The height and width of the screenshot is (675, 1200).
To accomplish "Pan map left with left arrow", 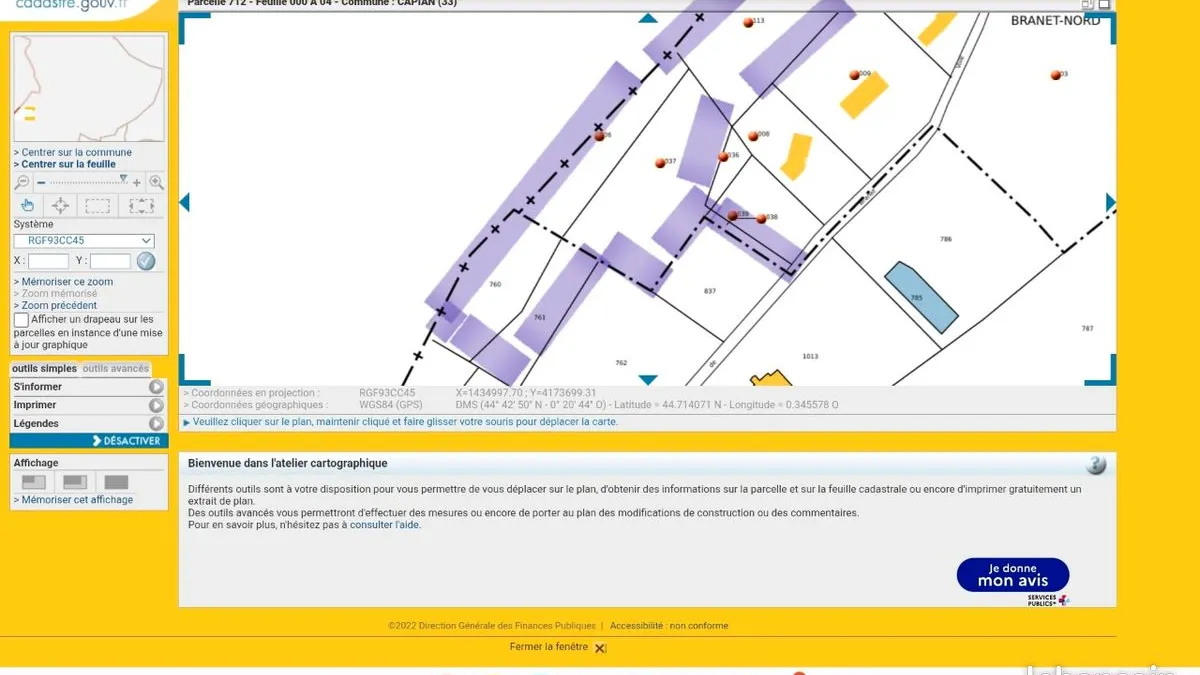I will [184, 202].
